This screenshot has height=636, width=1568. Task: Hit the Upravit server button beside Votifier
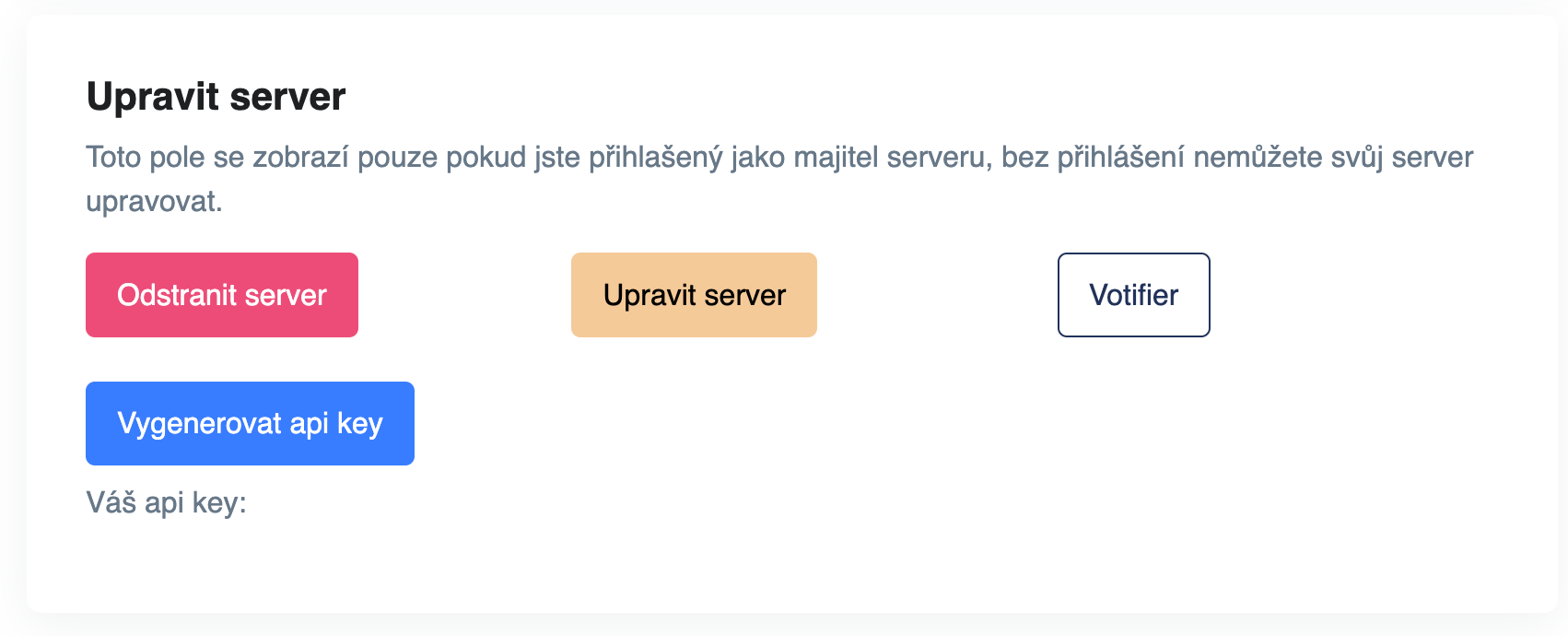click(694, 295)
